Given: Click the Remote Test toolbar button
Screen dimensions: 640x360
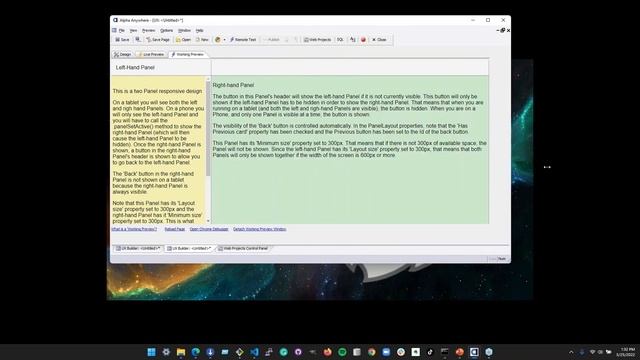Looking at the screenshot, I should point(243,40).
